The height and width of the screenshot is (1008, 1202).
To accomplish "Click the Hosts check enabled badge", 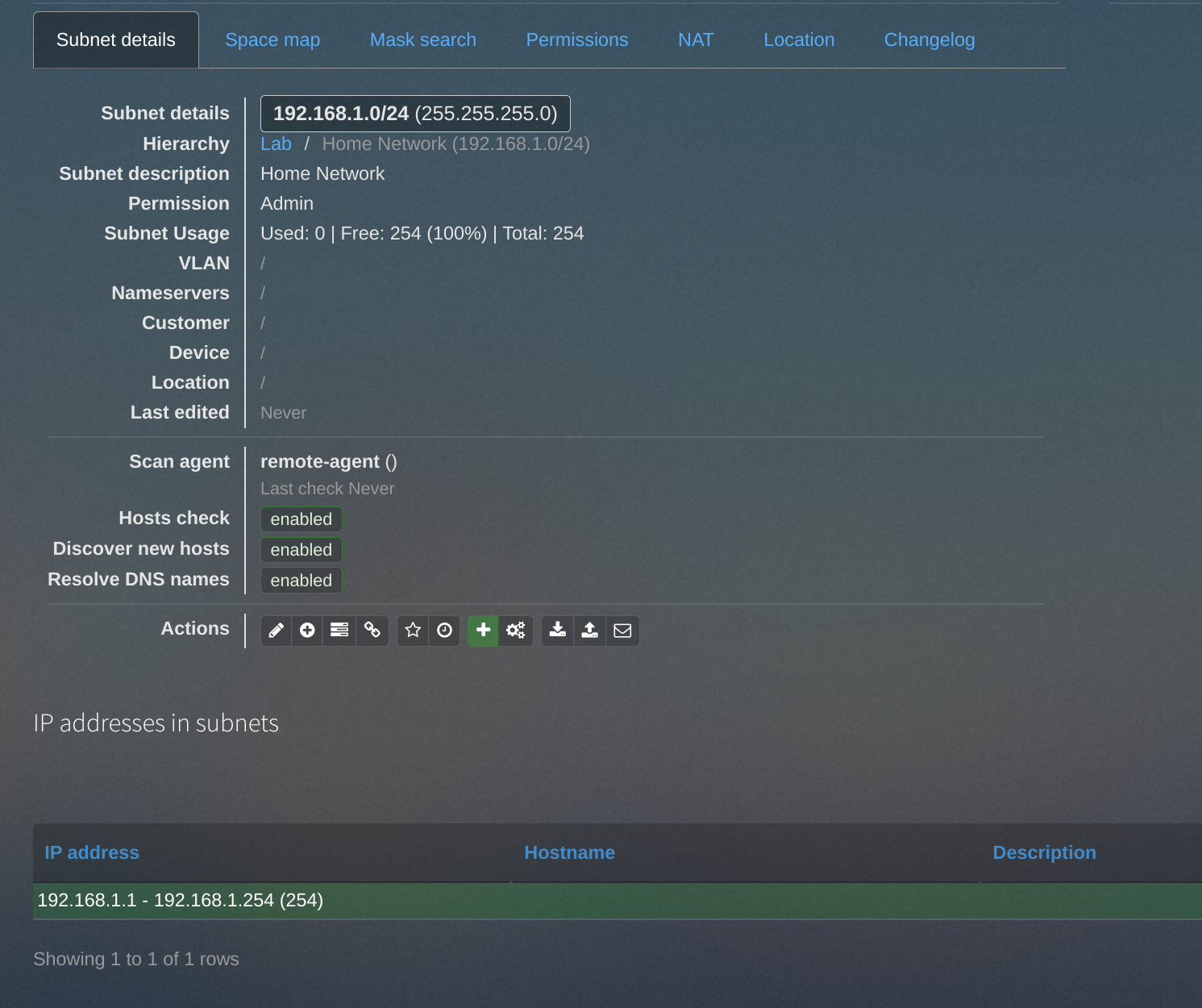I will tap(302, 519).
